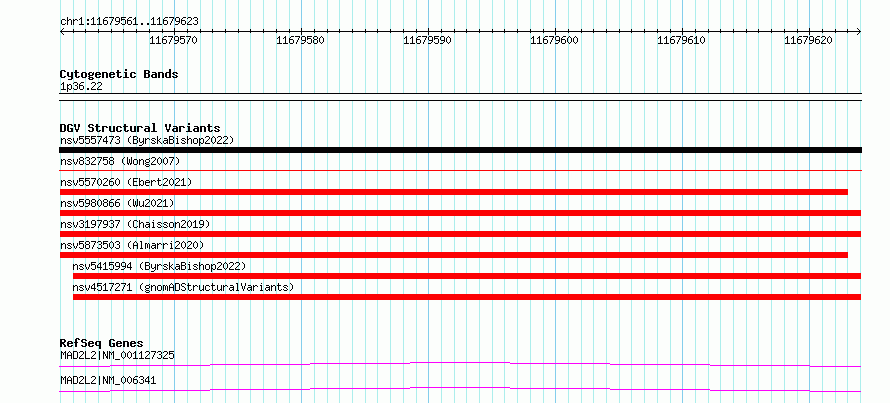The height and width of the screenshot is (403, 890).
Task: Click the left arrow of the ruler
Action: coord(62,31)
